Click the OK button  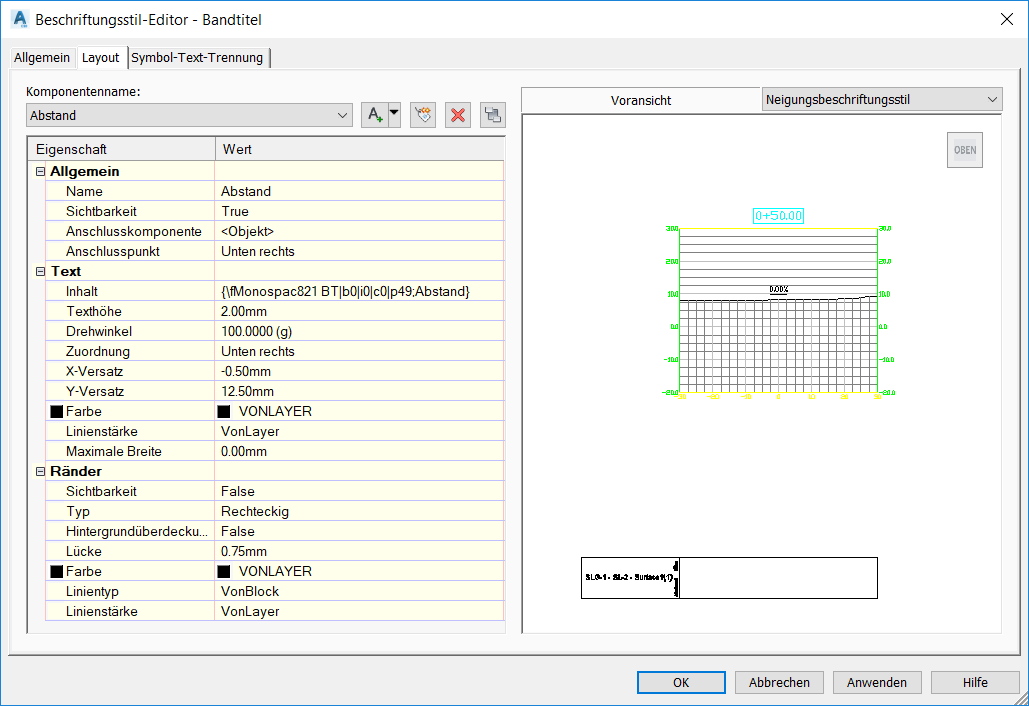click(680, 682)
